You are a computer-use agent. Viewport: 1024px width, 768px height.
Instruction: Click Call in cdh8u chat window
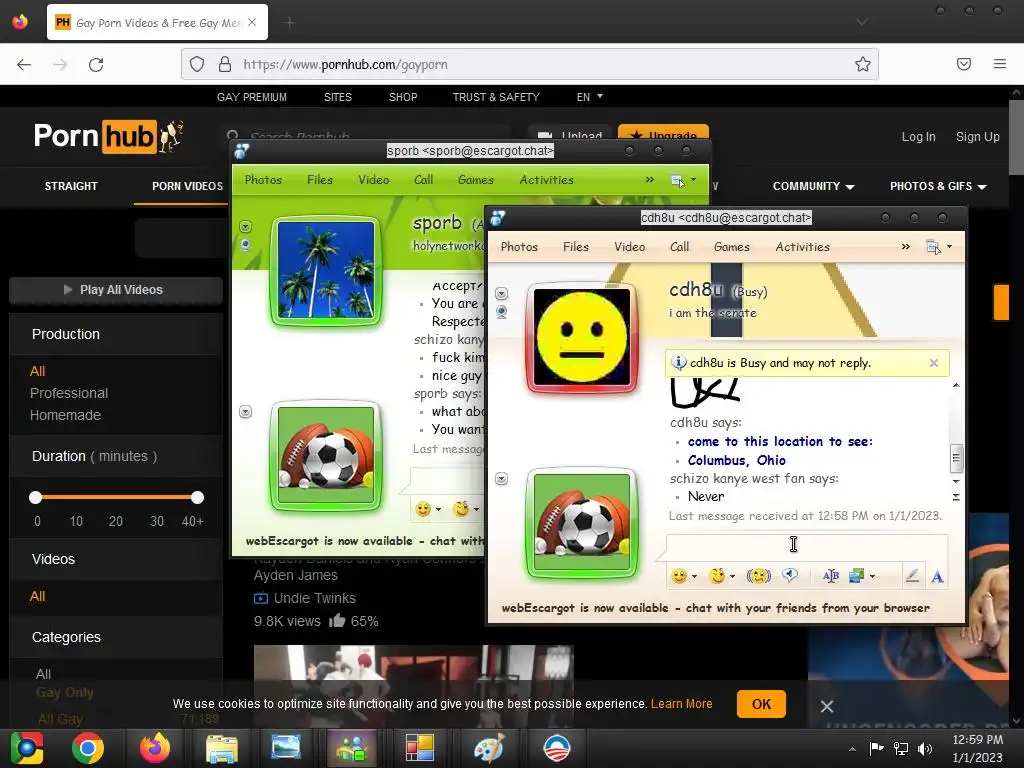tap(679, 246)
